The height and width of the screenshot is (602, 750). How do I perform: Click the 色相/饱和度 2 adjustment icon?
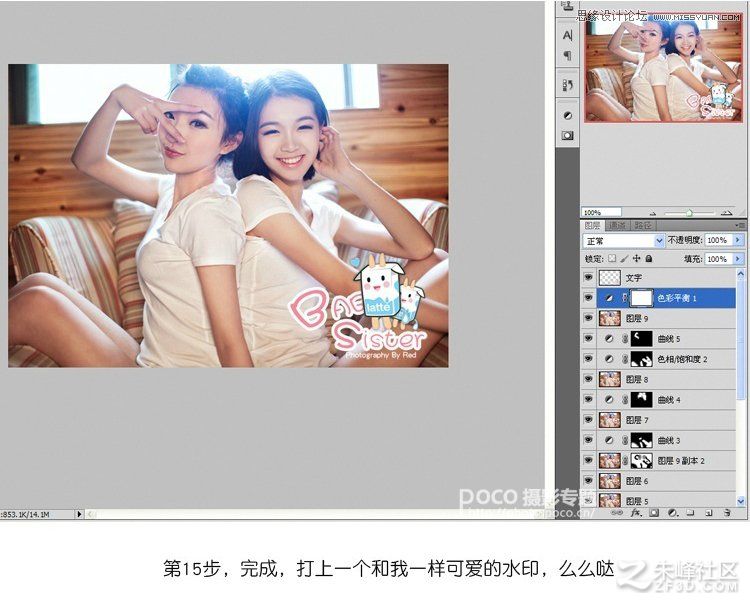609,359
